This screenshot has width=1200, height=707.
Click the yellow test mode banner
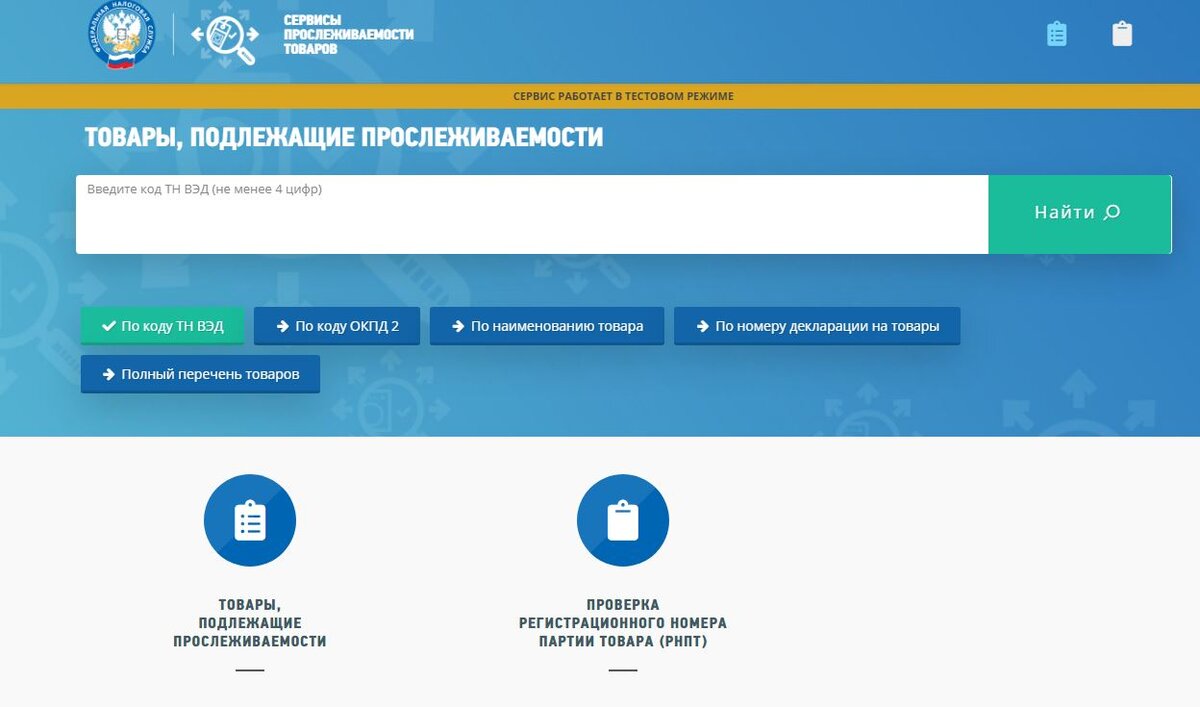tap(600, 96)
